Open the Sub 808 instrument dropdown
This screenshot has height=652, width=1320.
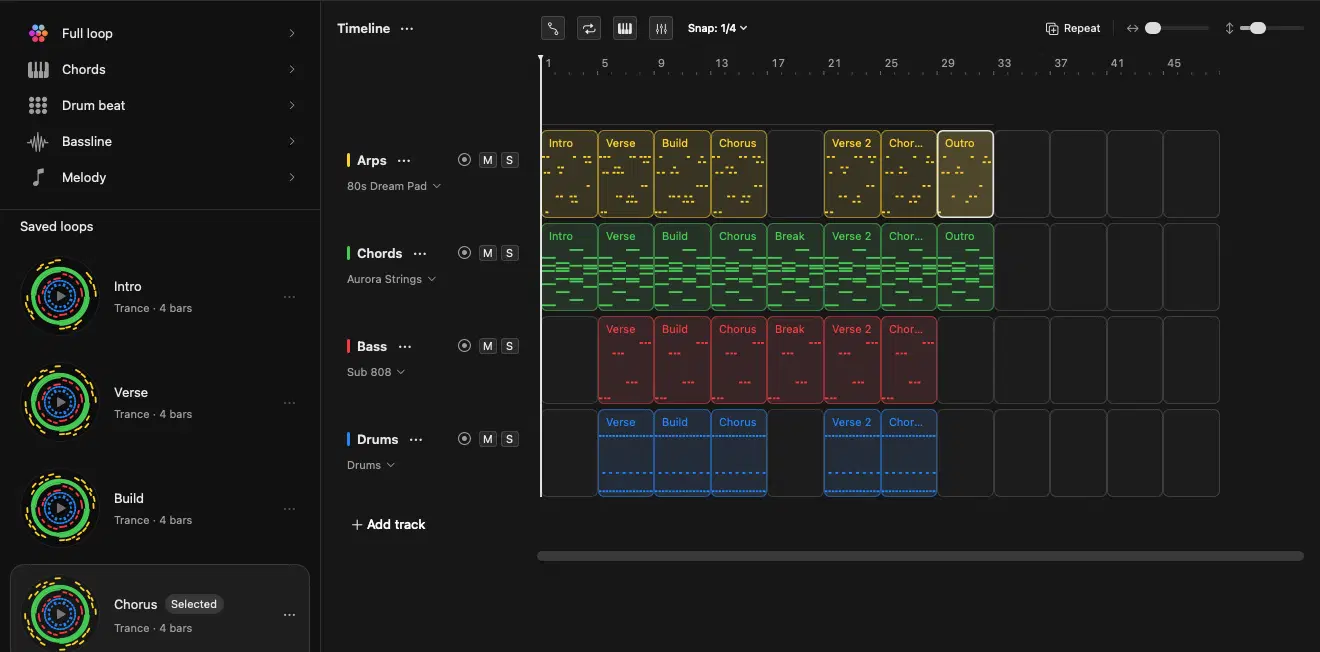(x=375, y=372)
